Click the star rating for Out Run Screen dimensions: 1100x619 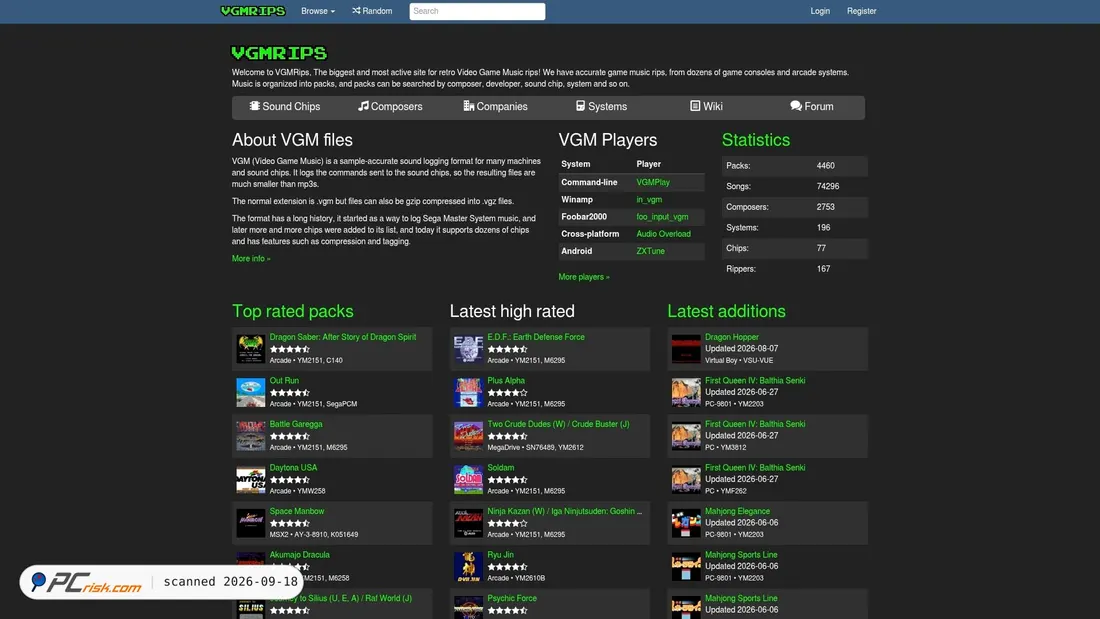point(290,393)
